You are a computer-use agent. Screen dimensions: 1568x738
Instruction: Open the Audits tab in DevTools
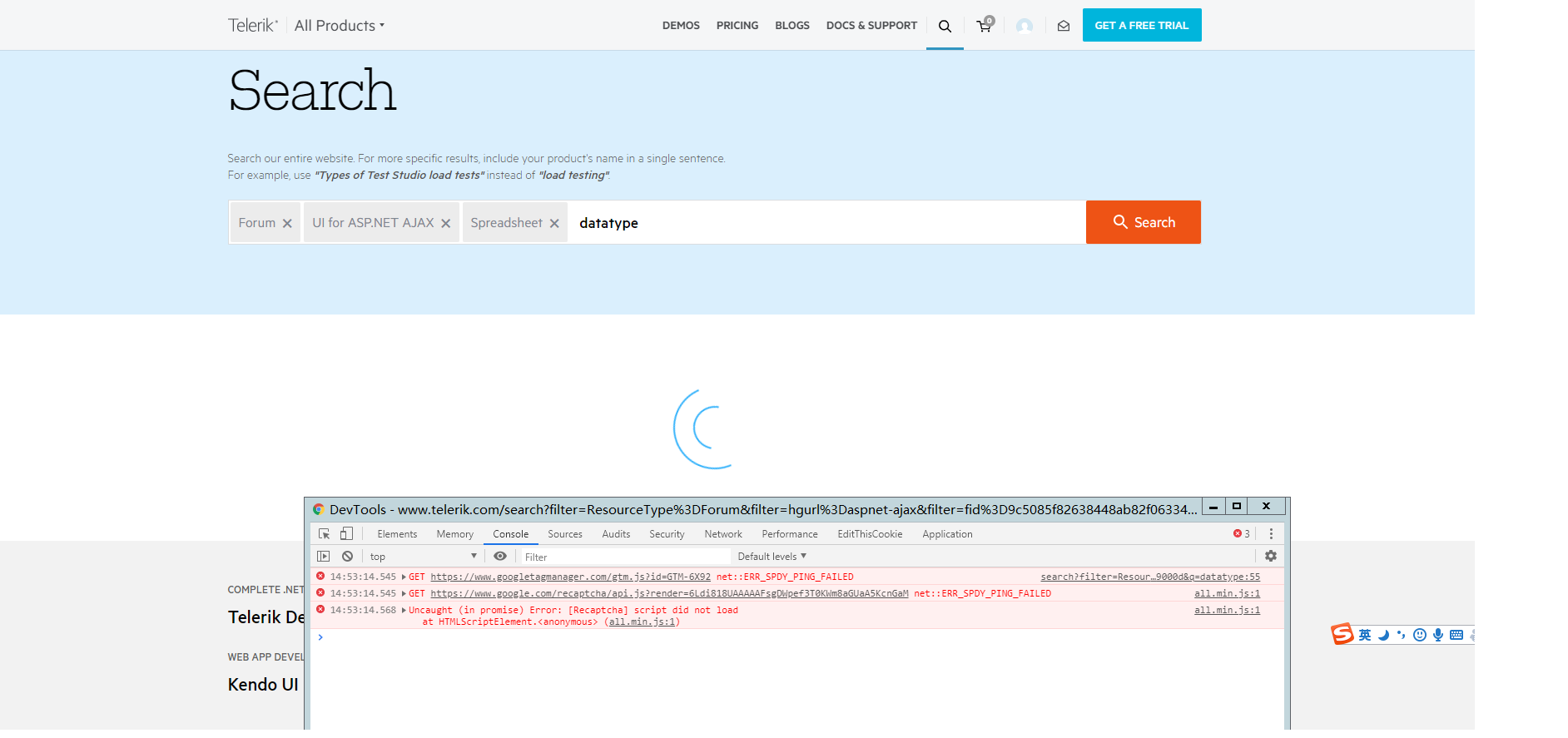617,534
